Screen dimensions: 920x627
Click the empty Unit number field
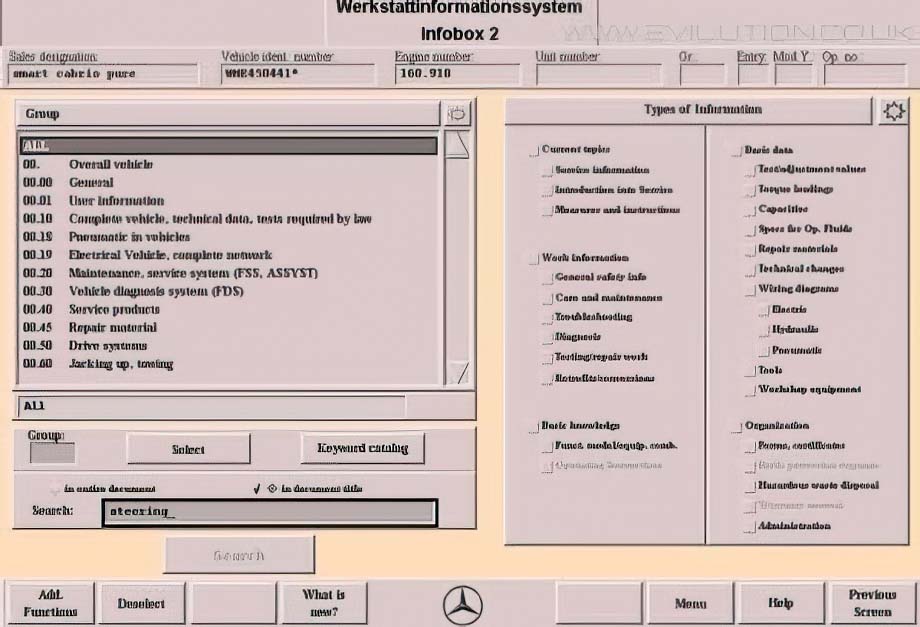[598, 74]
